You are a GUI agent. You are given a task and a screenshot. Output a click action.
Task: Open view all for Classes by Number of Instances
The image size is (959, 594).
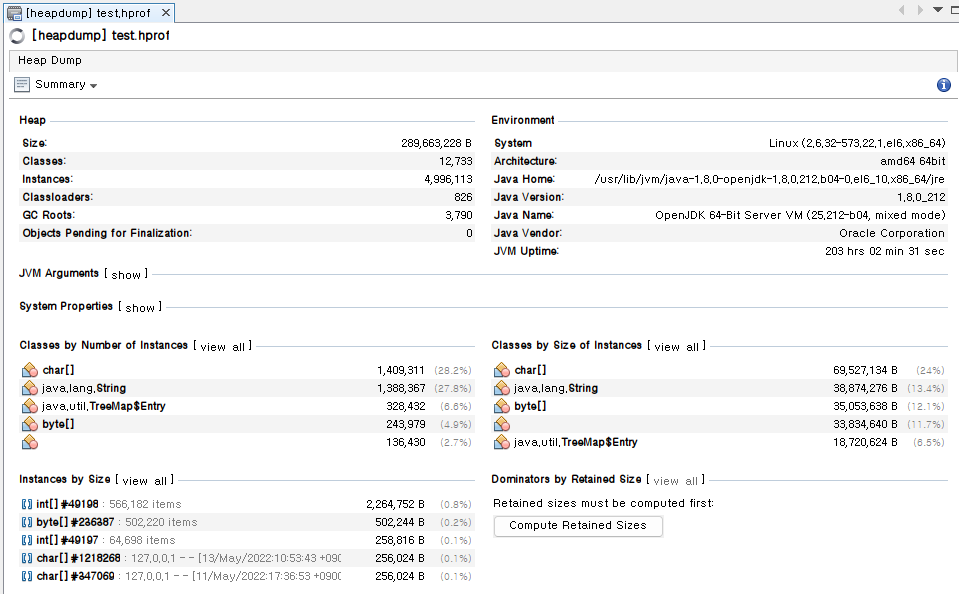224,345
